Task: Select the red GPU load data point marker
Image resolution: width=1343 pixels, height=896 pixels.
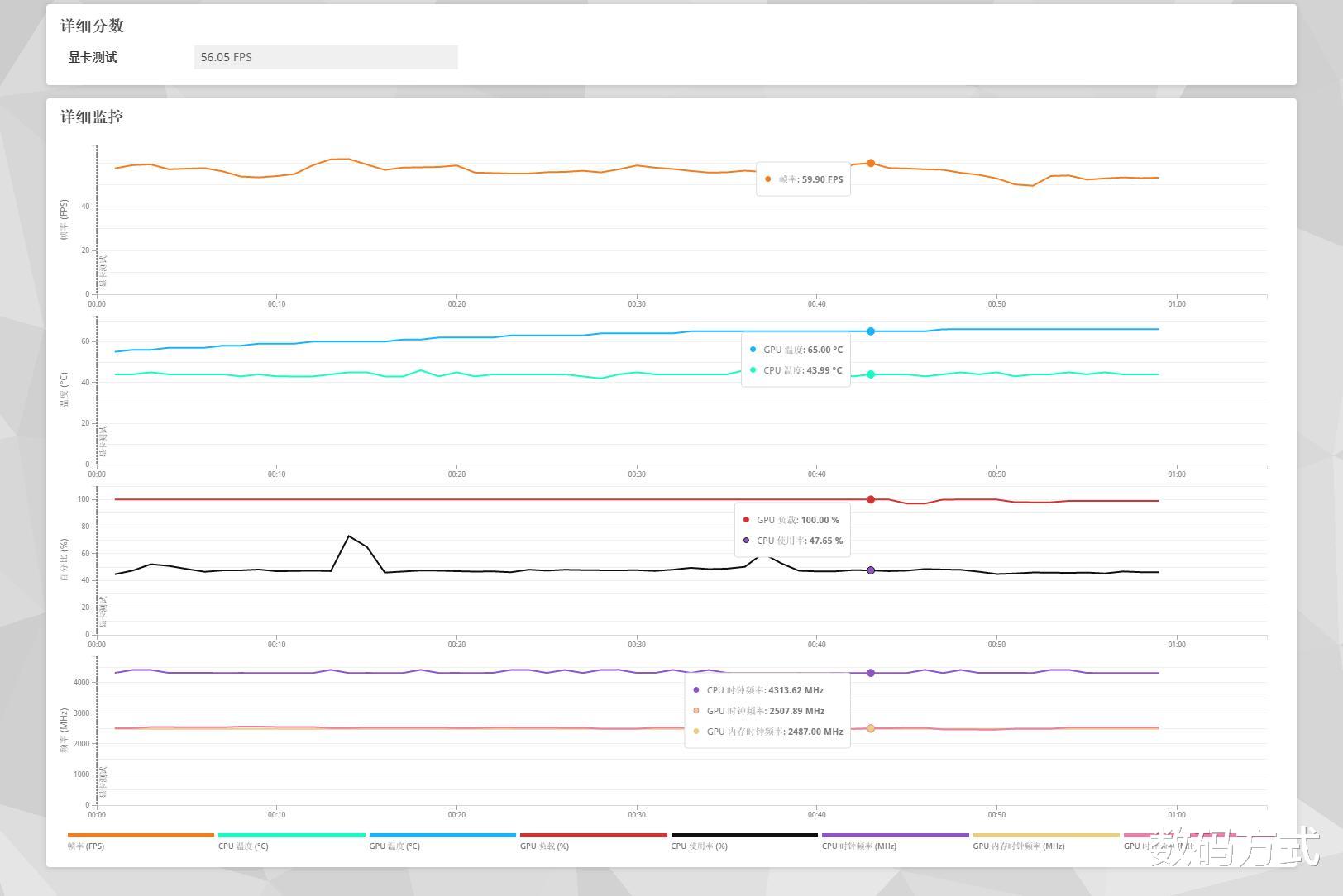Action: coord(871,499)
